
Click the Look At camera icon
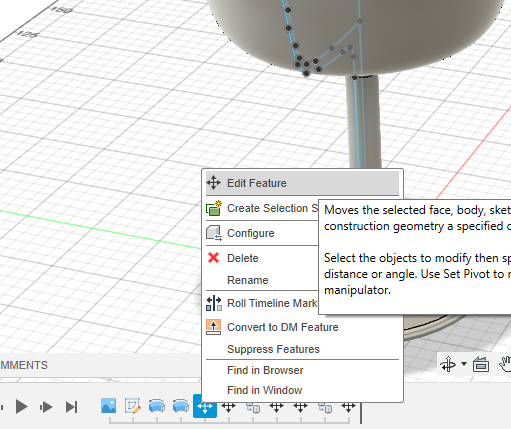tap(481, 364)
